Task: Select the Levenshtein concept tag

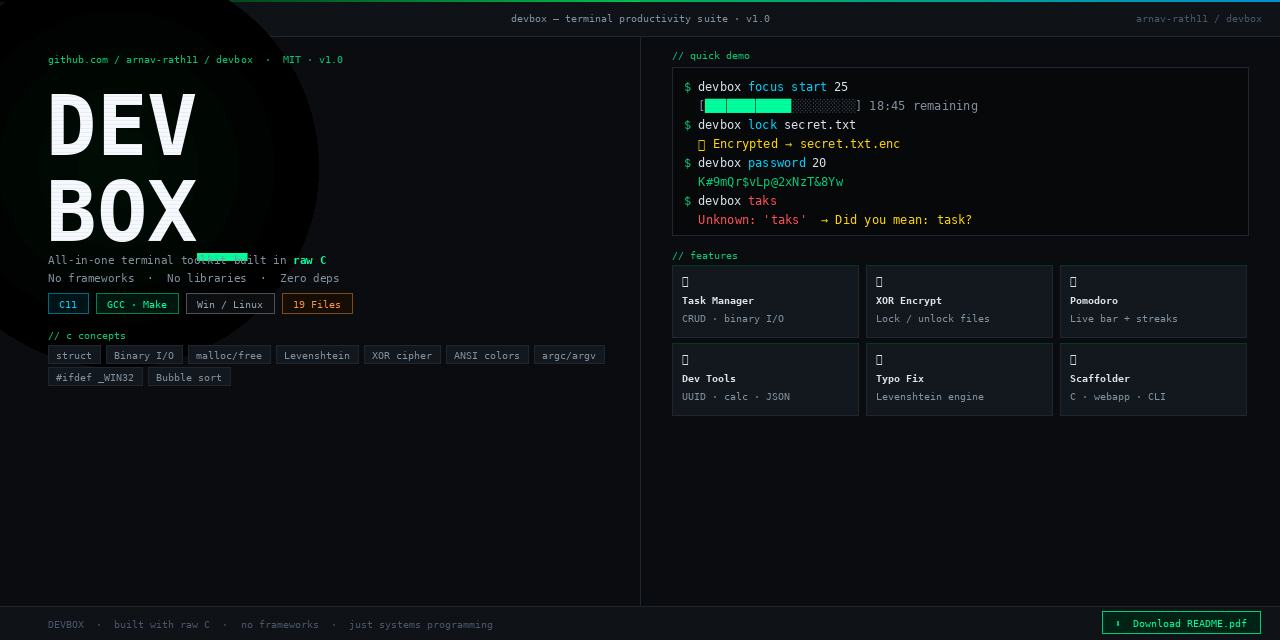Action: pyautogui.click(x=317, y=355)
